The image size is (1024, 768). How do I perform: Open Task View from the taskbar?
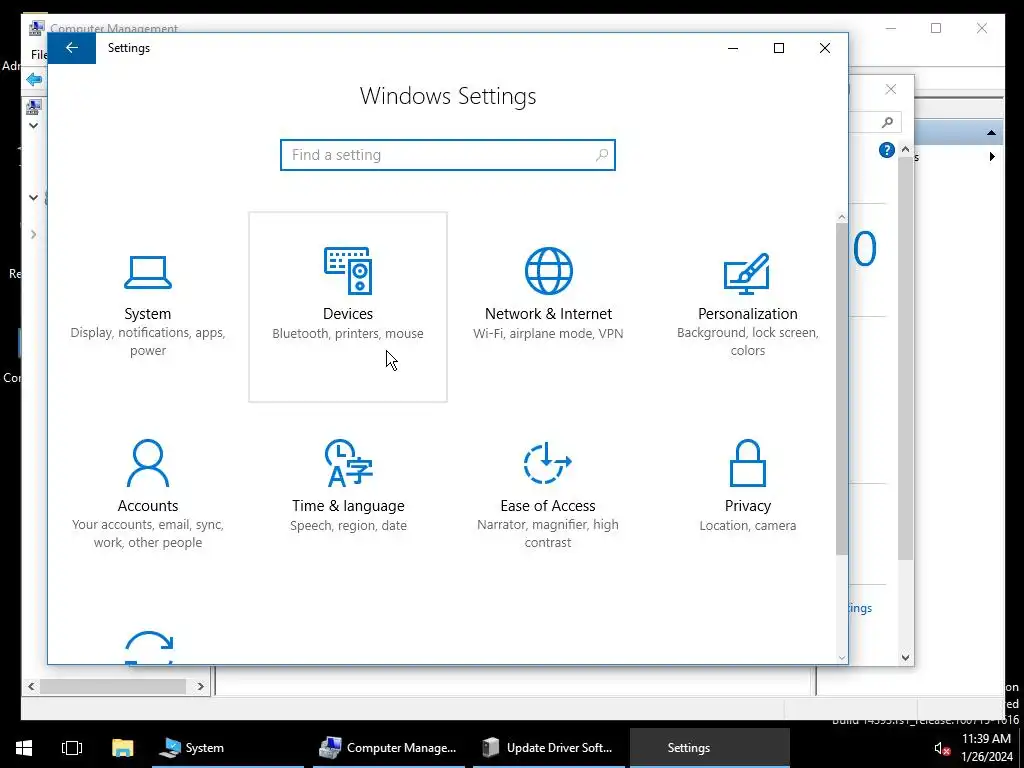click(72, 748)
